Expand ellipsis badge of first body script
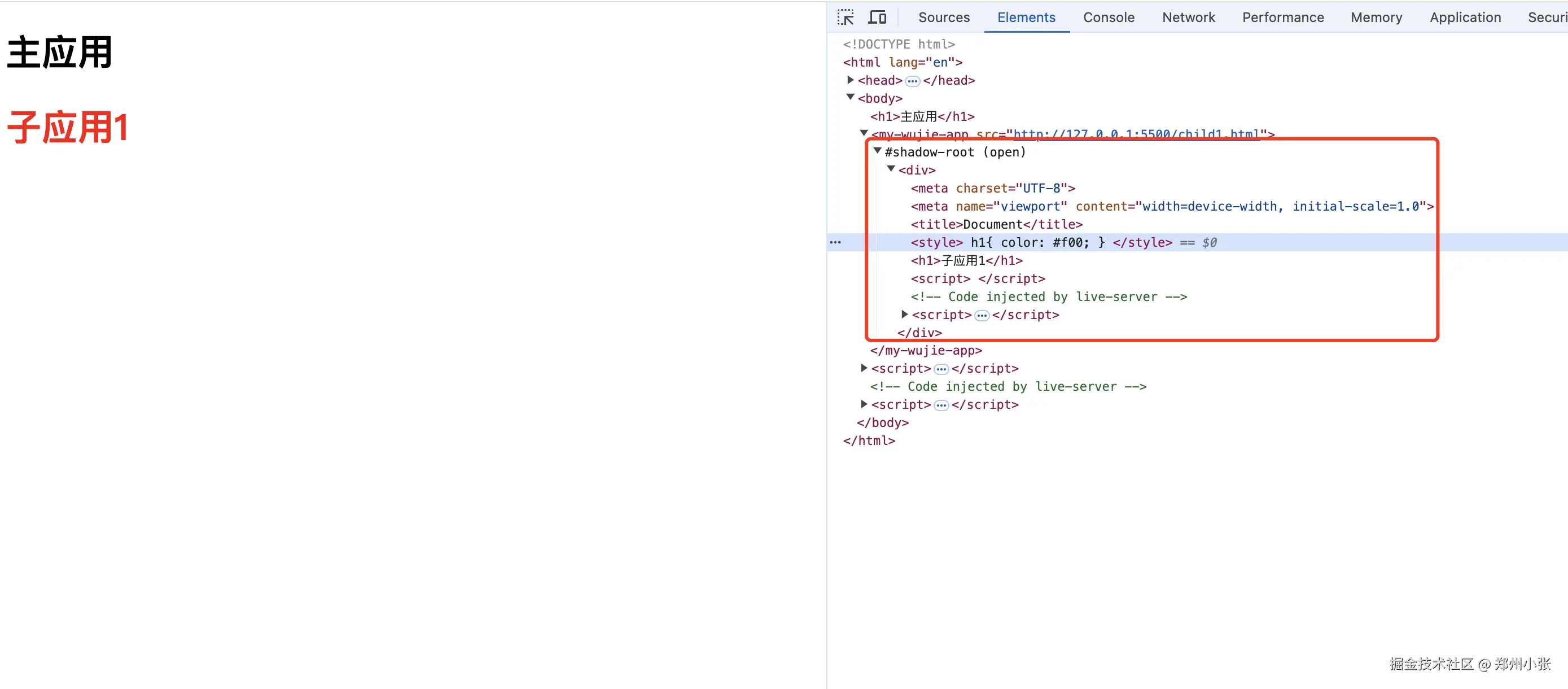 (941, 369)
